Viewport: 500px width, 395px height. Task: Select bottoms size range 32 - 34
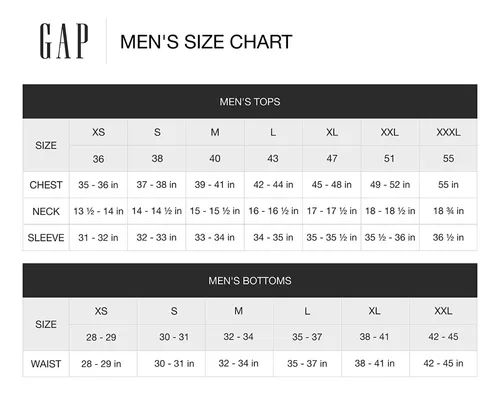click(x=239, y=337)
